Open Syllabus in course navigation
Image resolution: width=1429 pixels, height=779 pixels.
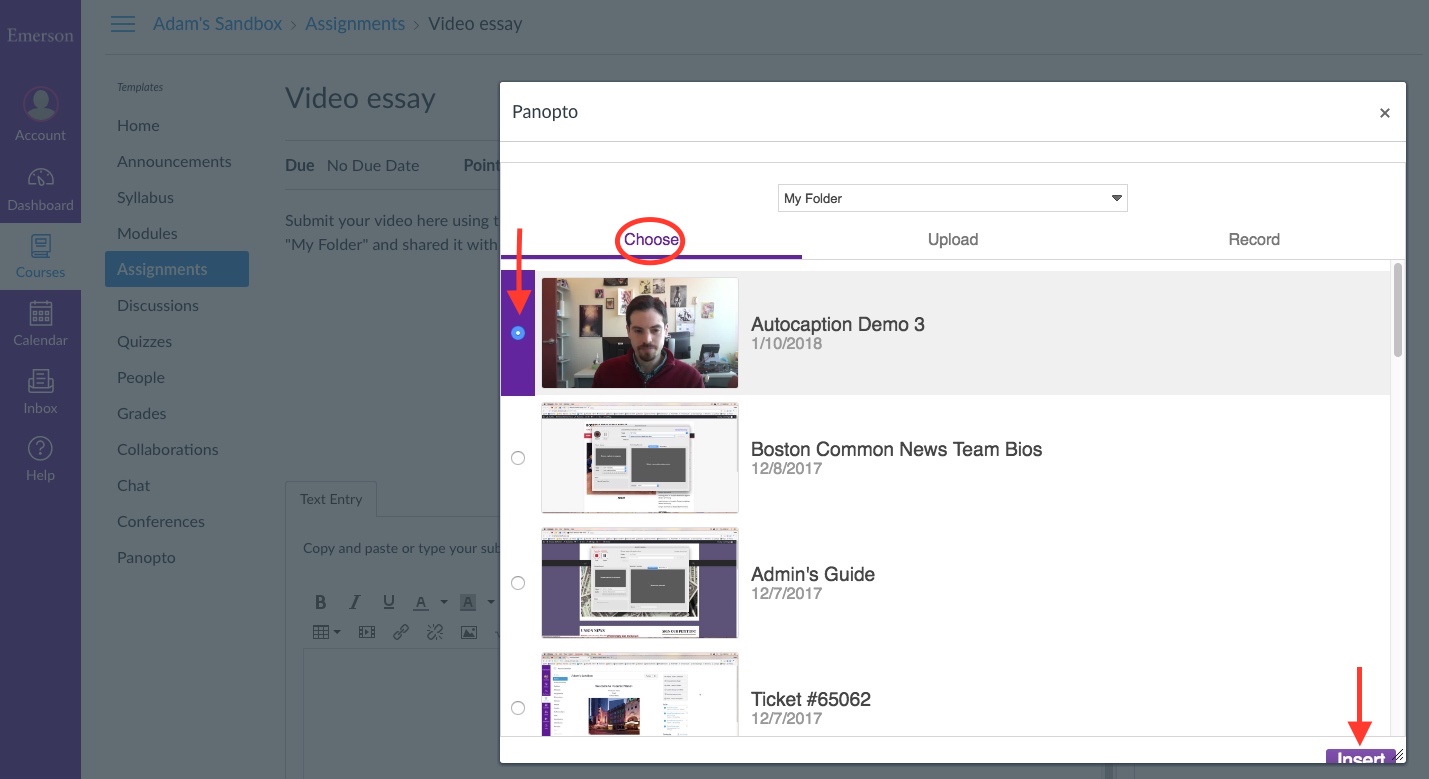click(x=145, y=197)
